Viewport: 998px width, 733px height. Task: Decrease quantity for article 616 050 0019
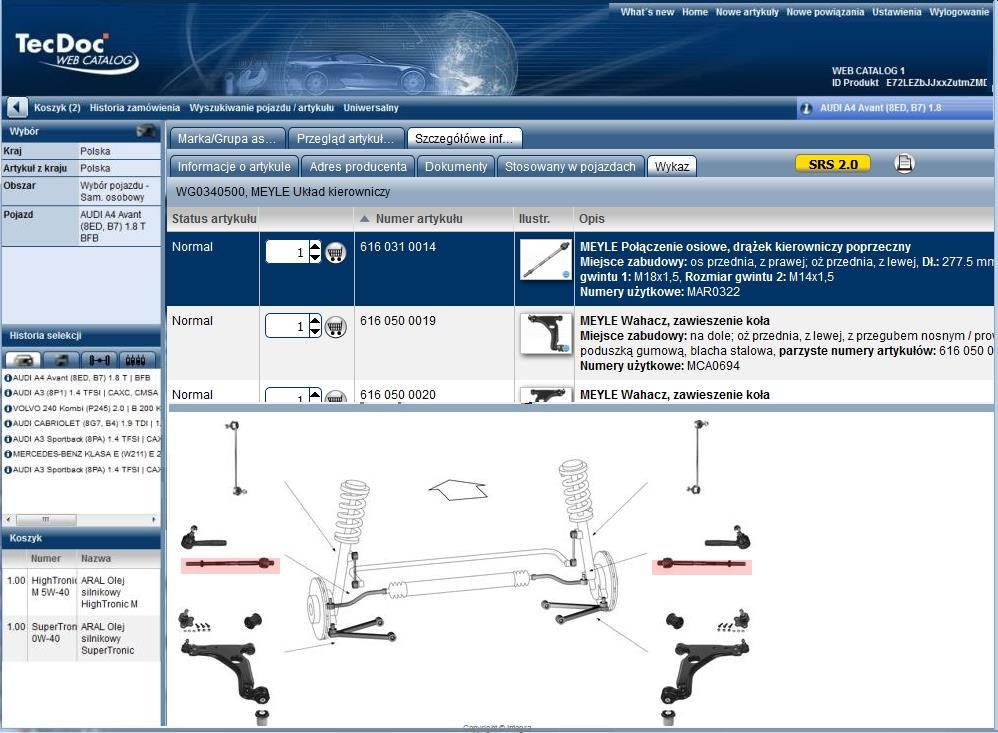pyautogui.click(x=315, y=332)
